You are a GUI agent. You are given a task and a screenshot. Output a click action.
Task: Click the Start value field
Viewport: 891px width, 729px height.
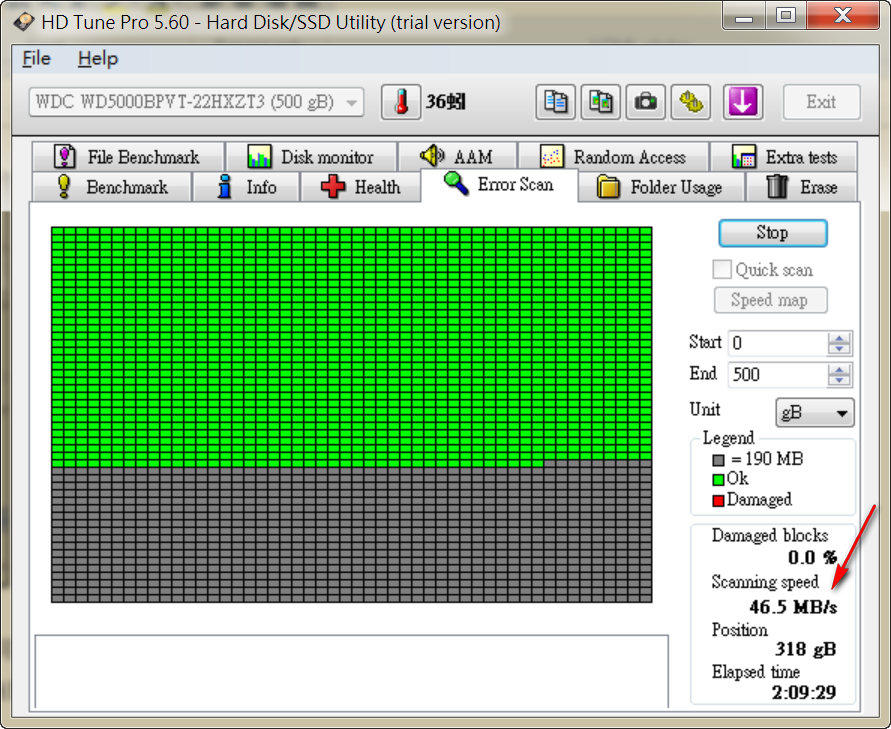click(x=777, y=343)
